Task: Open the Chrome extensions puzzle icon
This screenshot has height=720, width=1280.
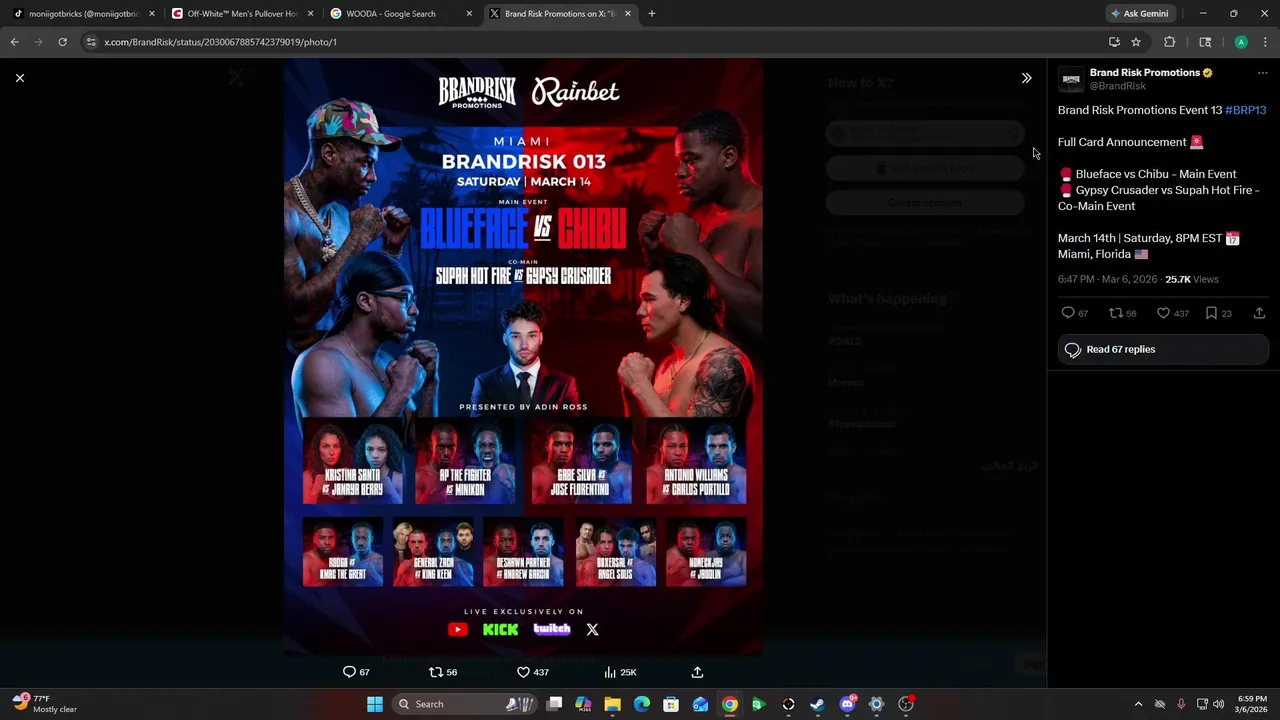Action: [x=1169, y=42]
